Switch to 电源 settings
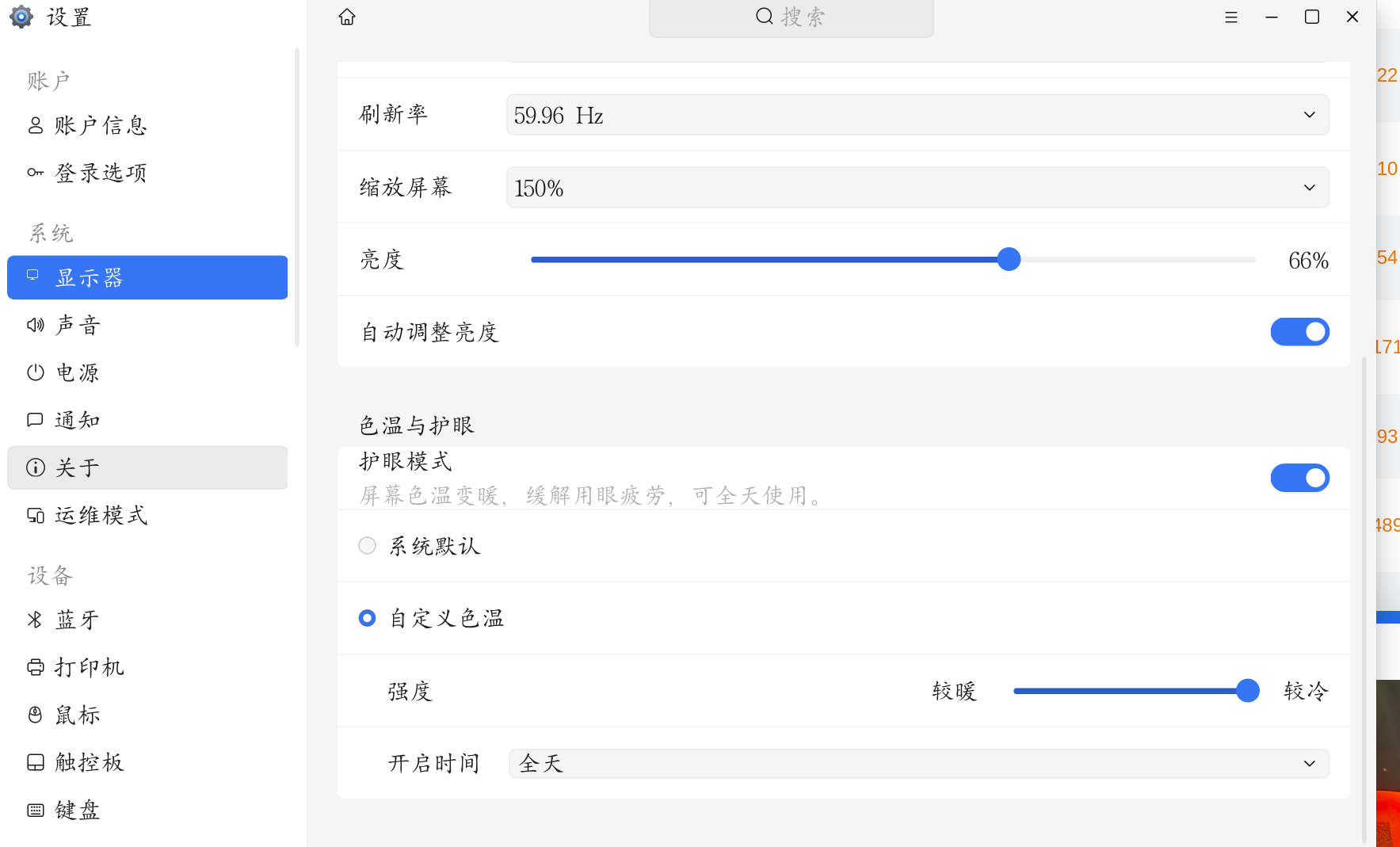The image size is (1400, 847). (x=147, y=372)
